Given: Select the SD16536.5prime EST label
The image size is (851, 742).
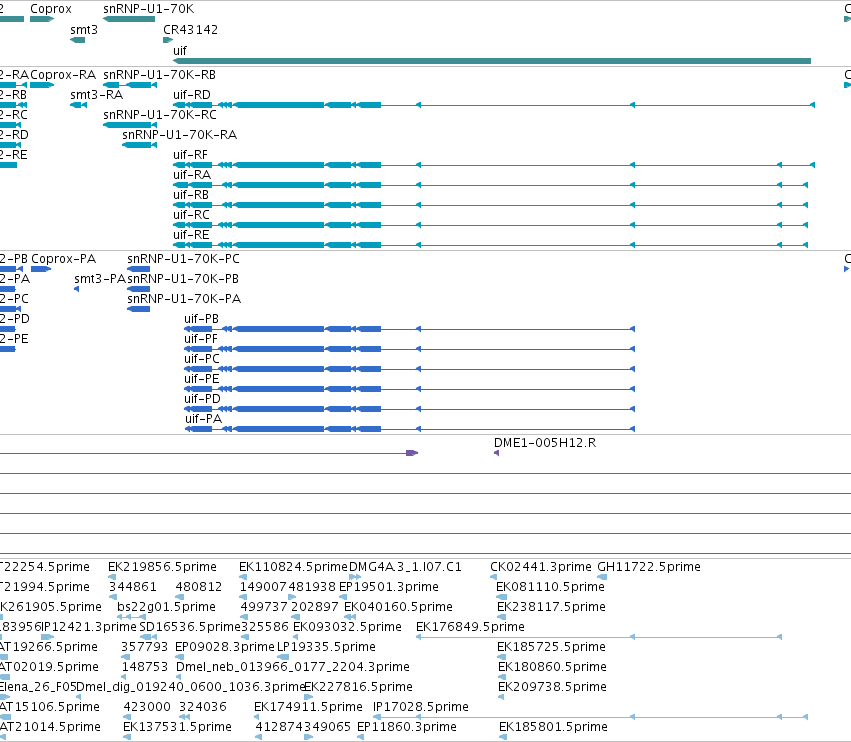Looking at the screenshot, I should [x=190, y=627].
